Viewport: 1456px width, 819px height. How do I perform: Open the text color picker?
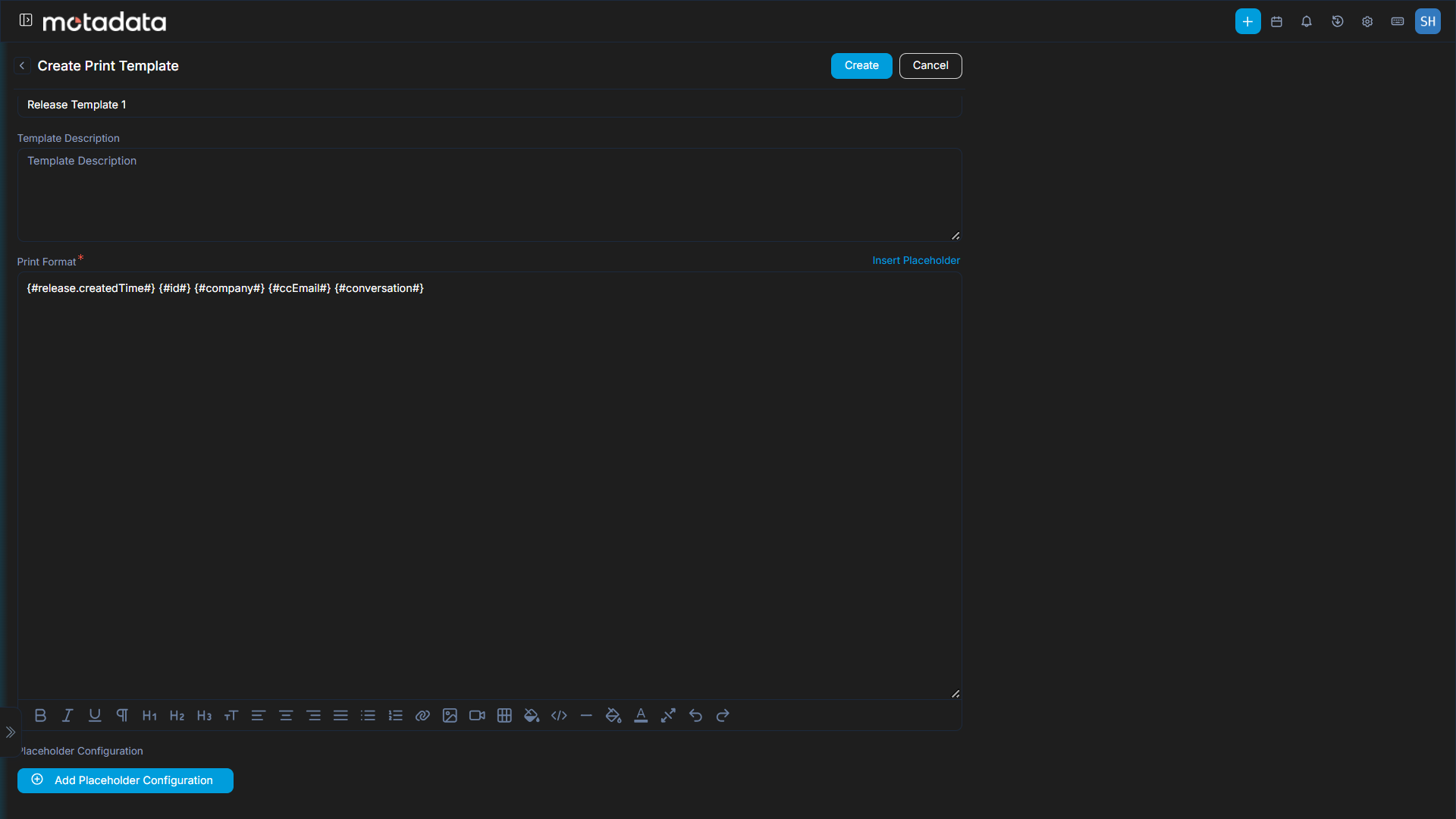[641, 715]
